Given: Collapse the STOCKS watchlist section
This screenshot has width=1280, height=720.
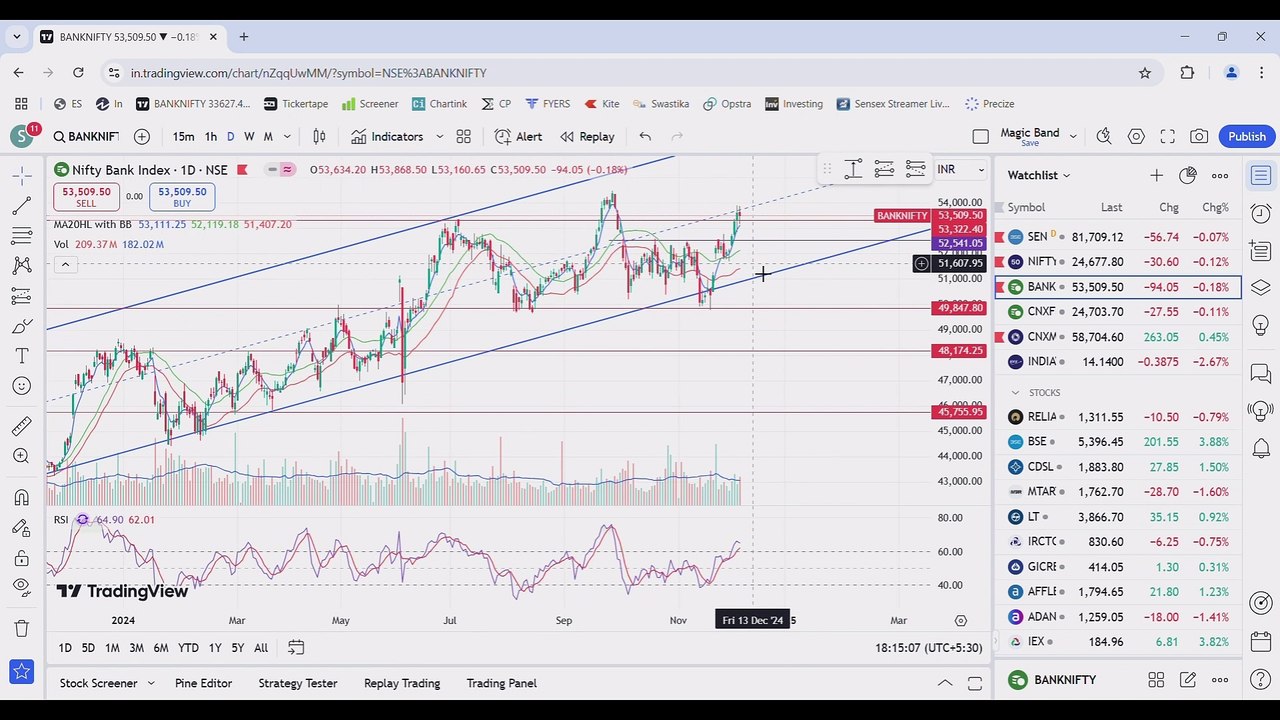Looking at the screenshot, I should 1015,393.
